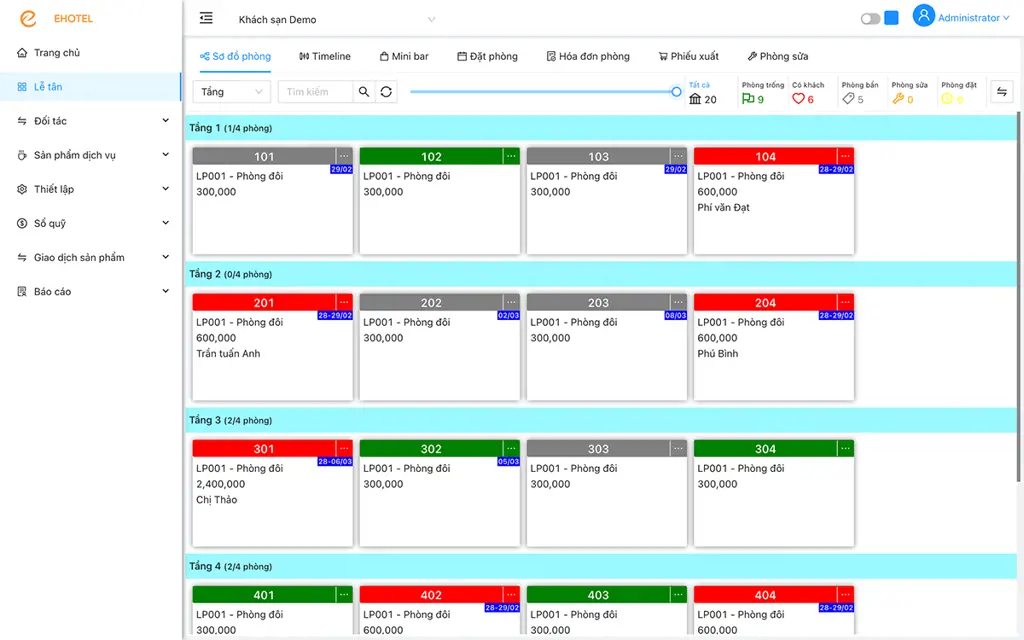This screenshot has width=1024, height=640.
Task: Open the more menu on room 403
Action: pos(679,595)
